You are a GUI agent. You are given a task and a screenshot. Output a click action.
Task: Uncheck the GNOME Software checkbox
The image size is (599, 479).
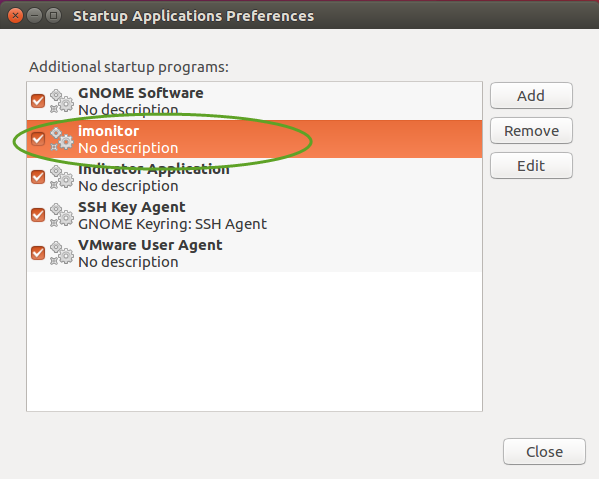pyautogui.click(x=38, y=101)
